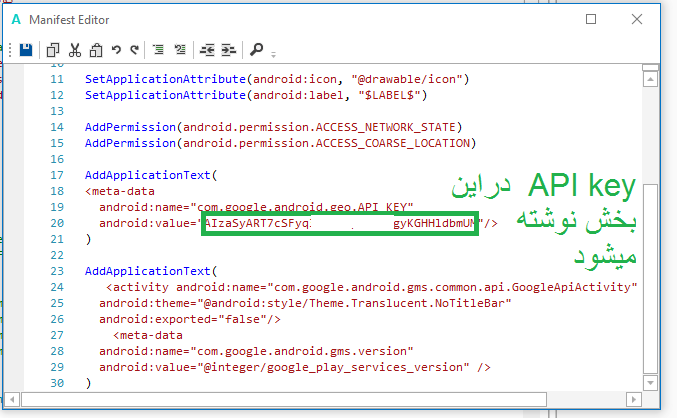The width and height of the screenshot is (677, 418).
Task: Comment out the selected lines
Action: [x=160, y=49]
